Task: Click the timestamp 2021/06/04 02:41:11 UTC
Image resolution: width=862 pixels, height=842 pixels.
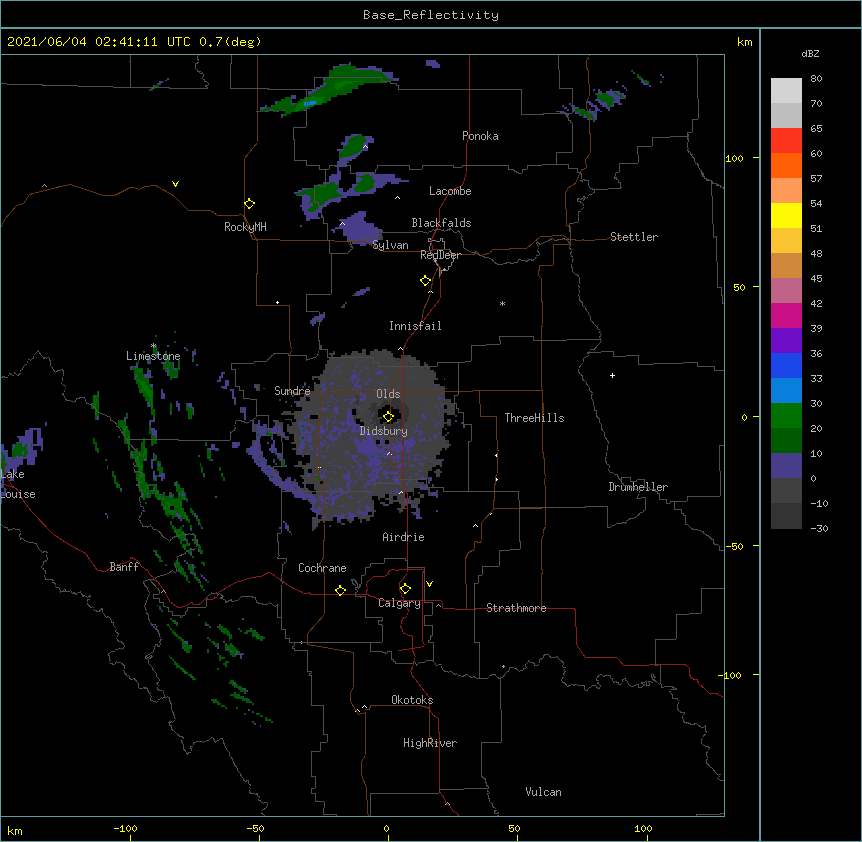Action: [x=99, y=42]
